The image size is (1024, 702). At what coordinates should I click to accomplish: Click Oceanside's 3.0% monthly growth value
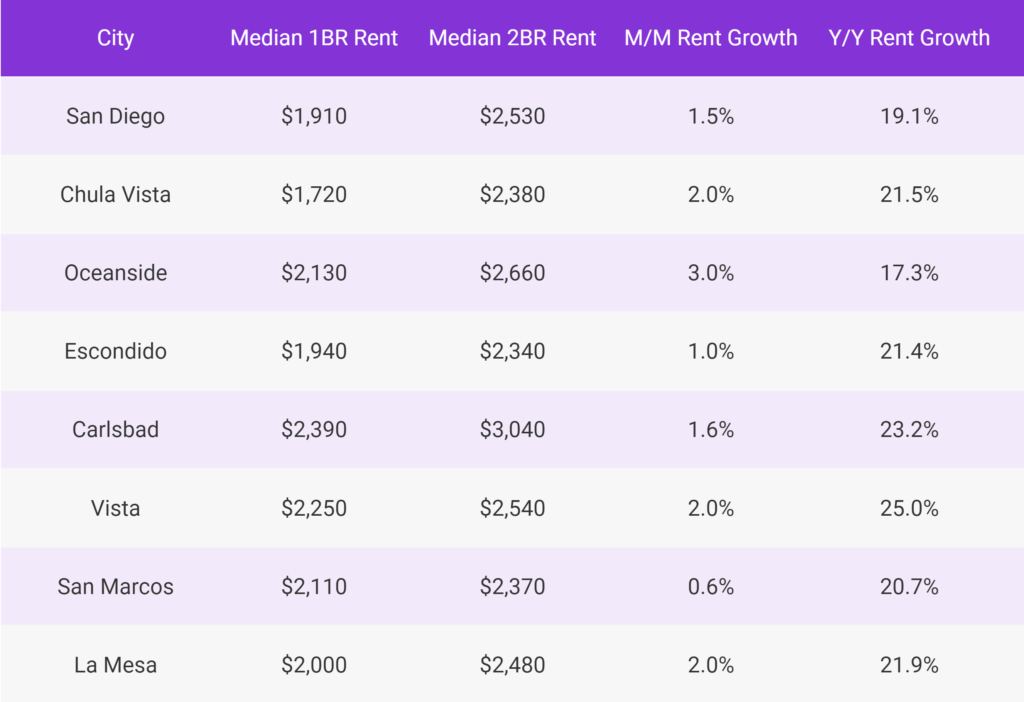tap(711, 273)
